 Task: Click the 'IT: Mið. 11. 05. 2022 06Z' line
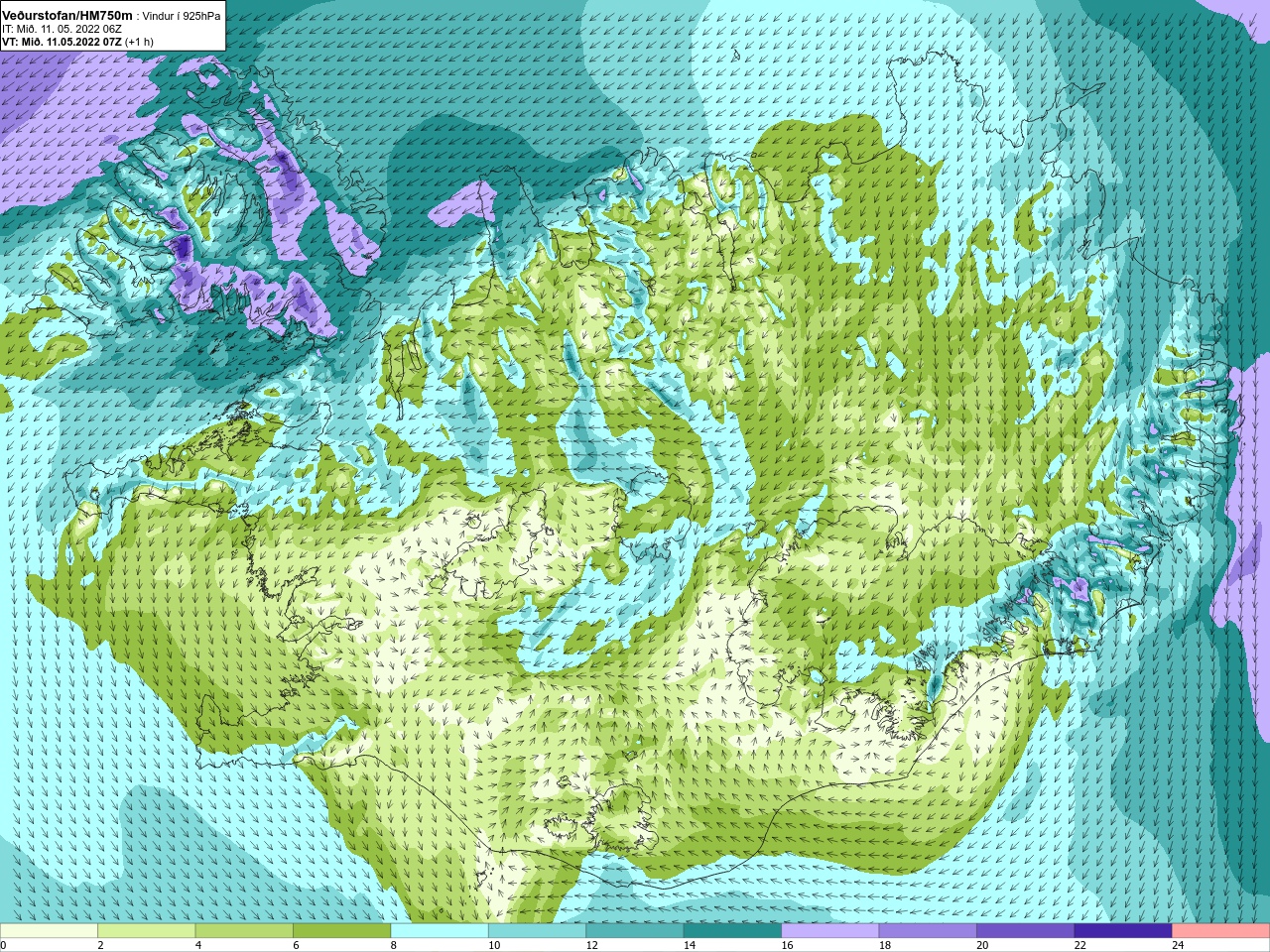pos(62,30)
